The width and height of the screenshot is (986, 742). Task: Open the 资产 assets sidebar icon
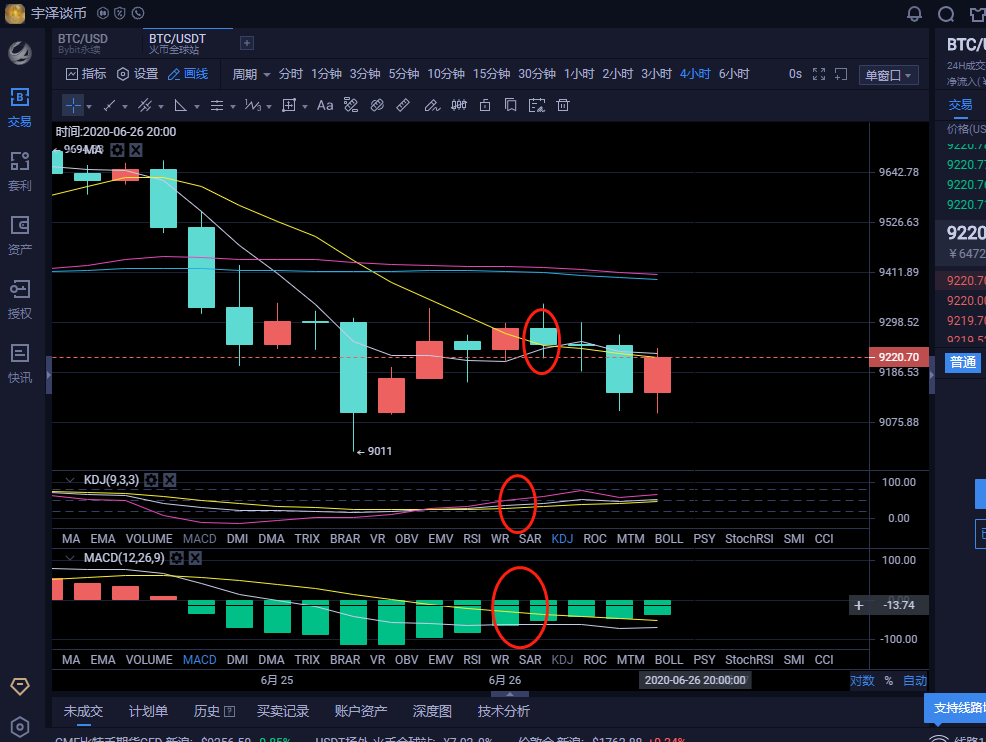20,234
